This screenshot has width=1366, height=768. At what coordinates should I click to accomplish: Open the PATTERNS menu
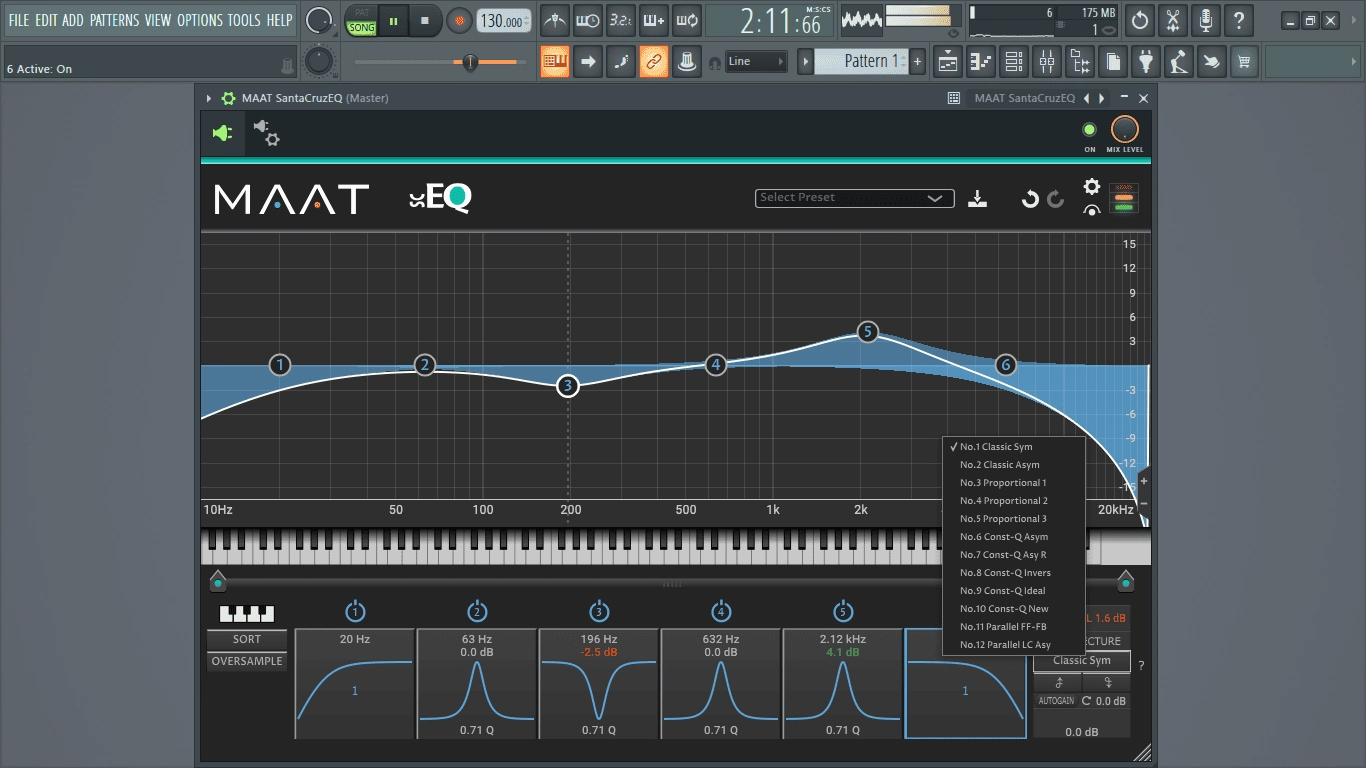tap(114, 20)
